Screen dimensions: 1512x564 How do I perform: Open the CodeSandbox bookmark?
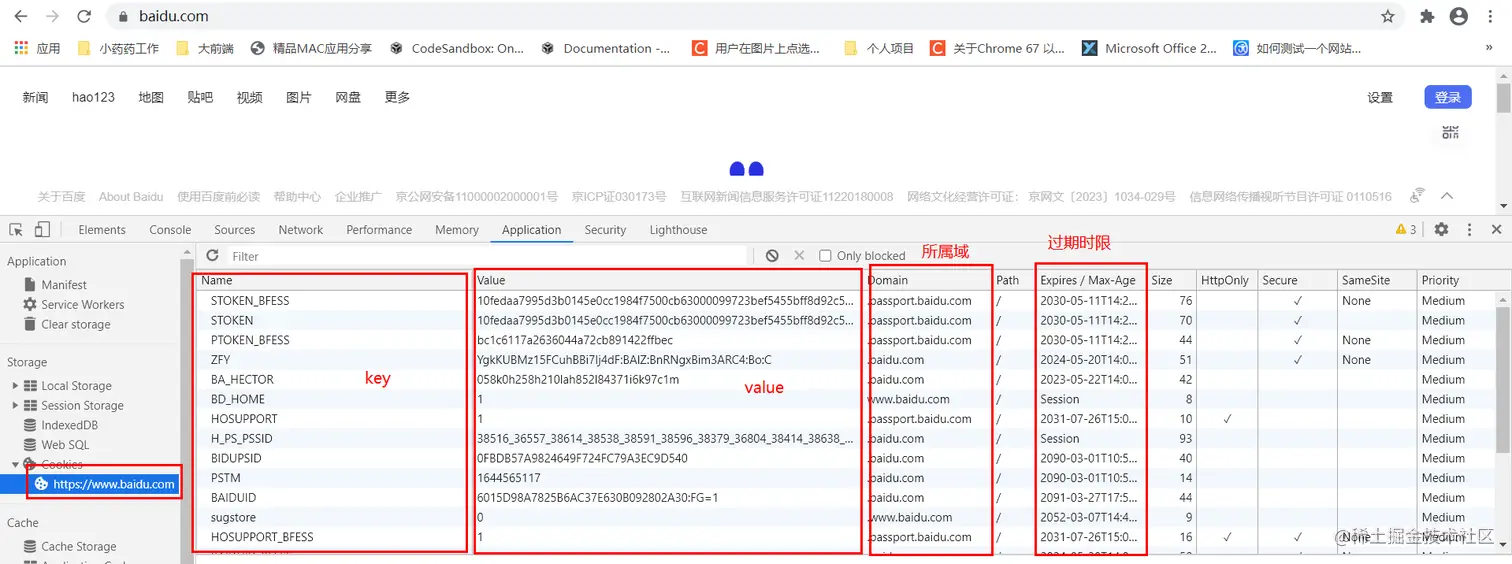point(456,48)
